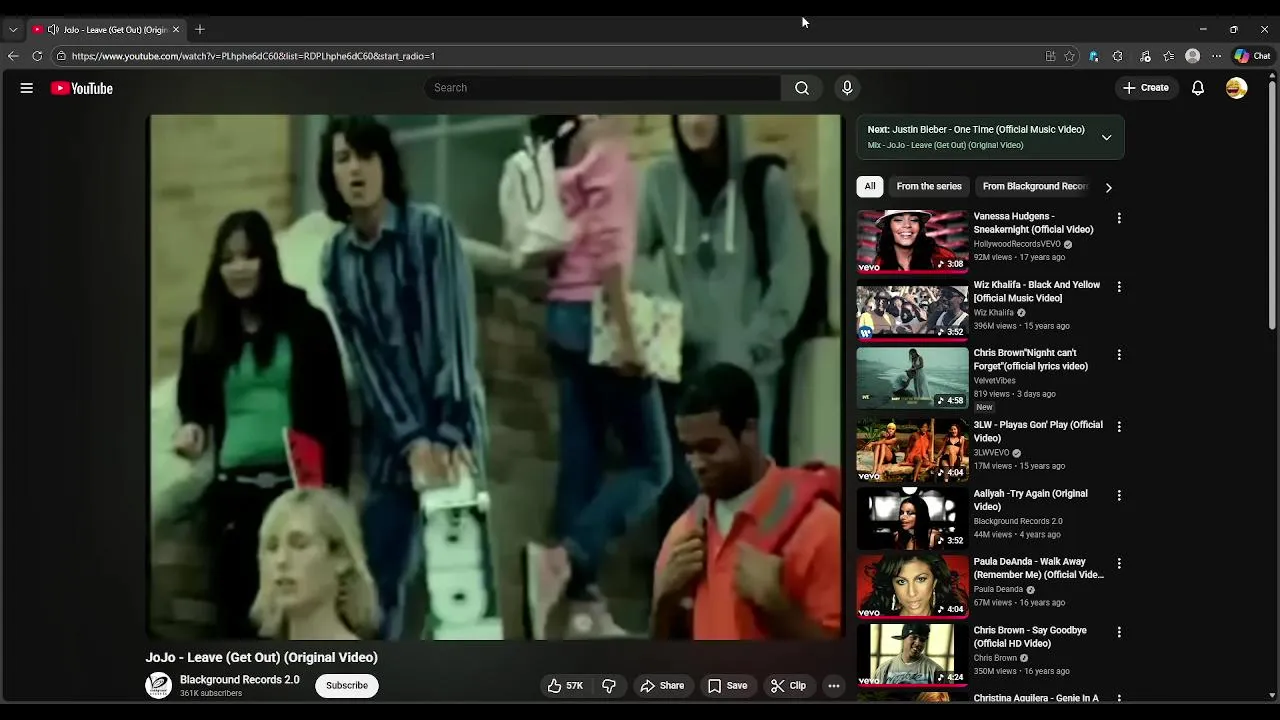Open more actions ellipsis under the video
1280x720 pixels.
point(834,686)
